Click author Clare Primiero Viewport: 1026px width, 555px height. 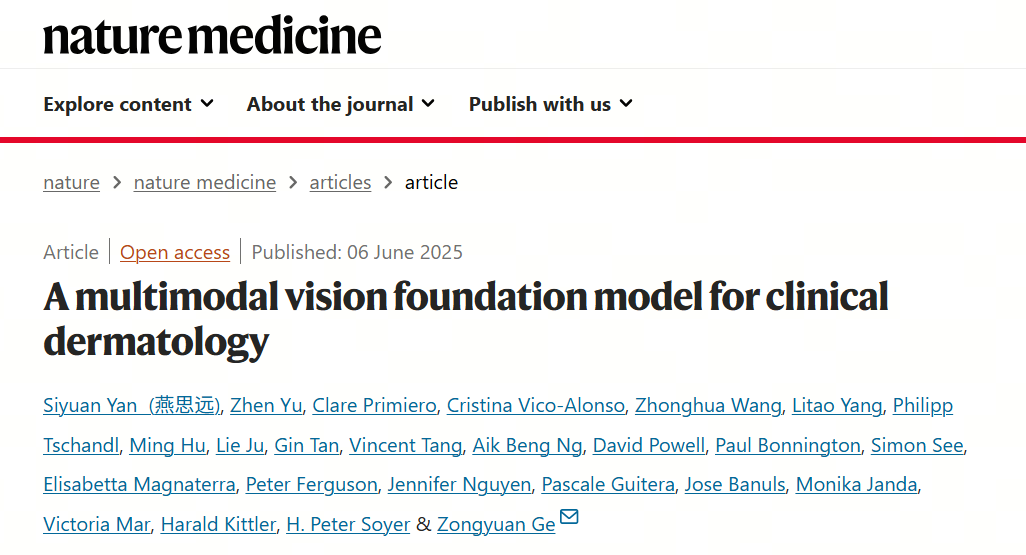374,405
